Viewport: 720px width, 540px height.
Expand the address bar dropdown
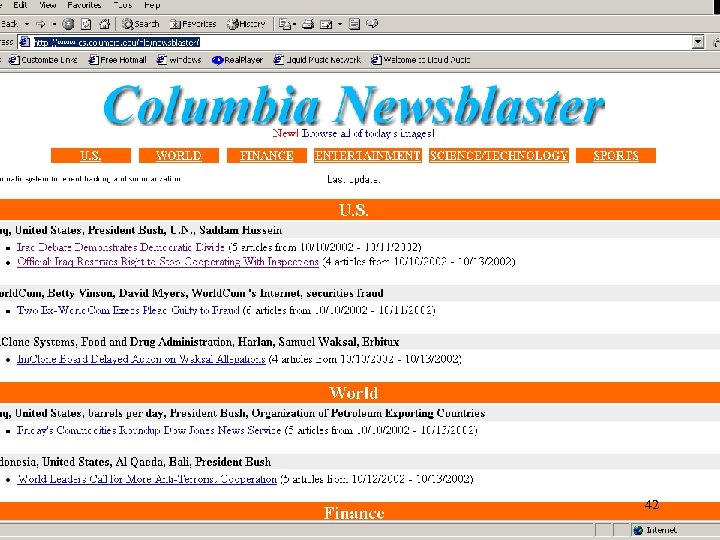[698, 42]
